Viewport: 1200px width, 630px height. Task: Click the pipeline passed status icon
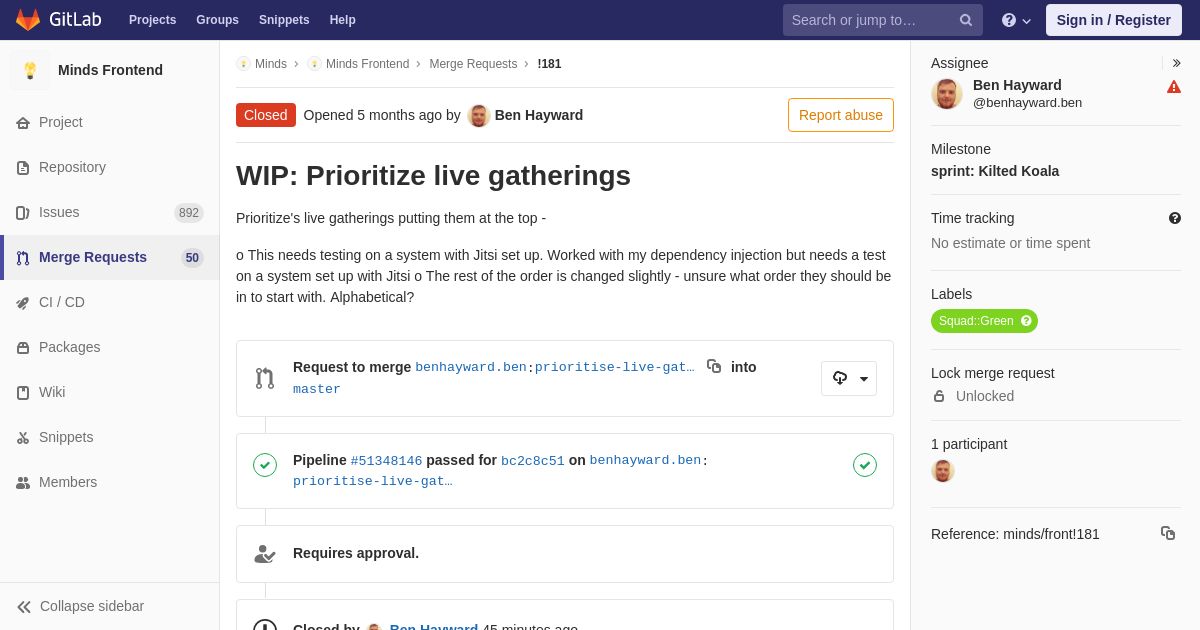pyautogui.click(x=265, y=465)
